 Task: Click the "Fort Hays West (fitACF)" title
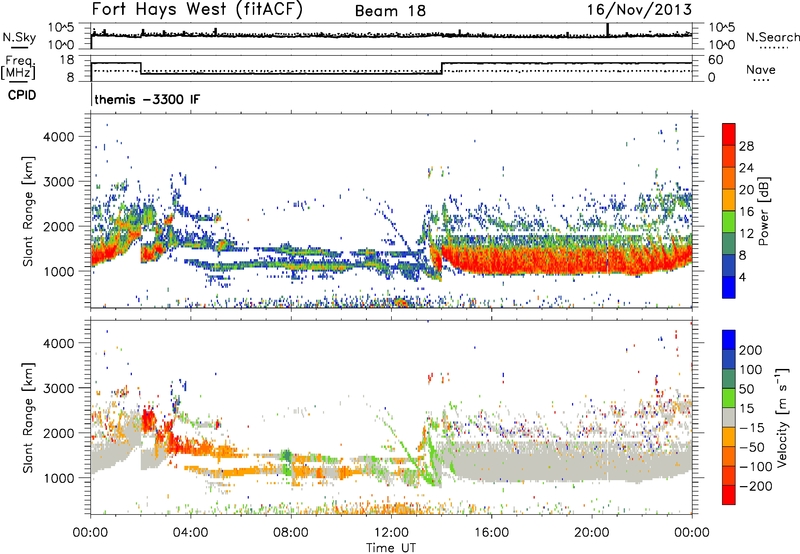(197, 9)
